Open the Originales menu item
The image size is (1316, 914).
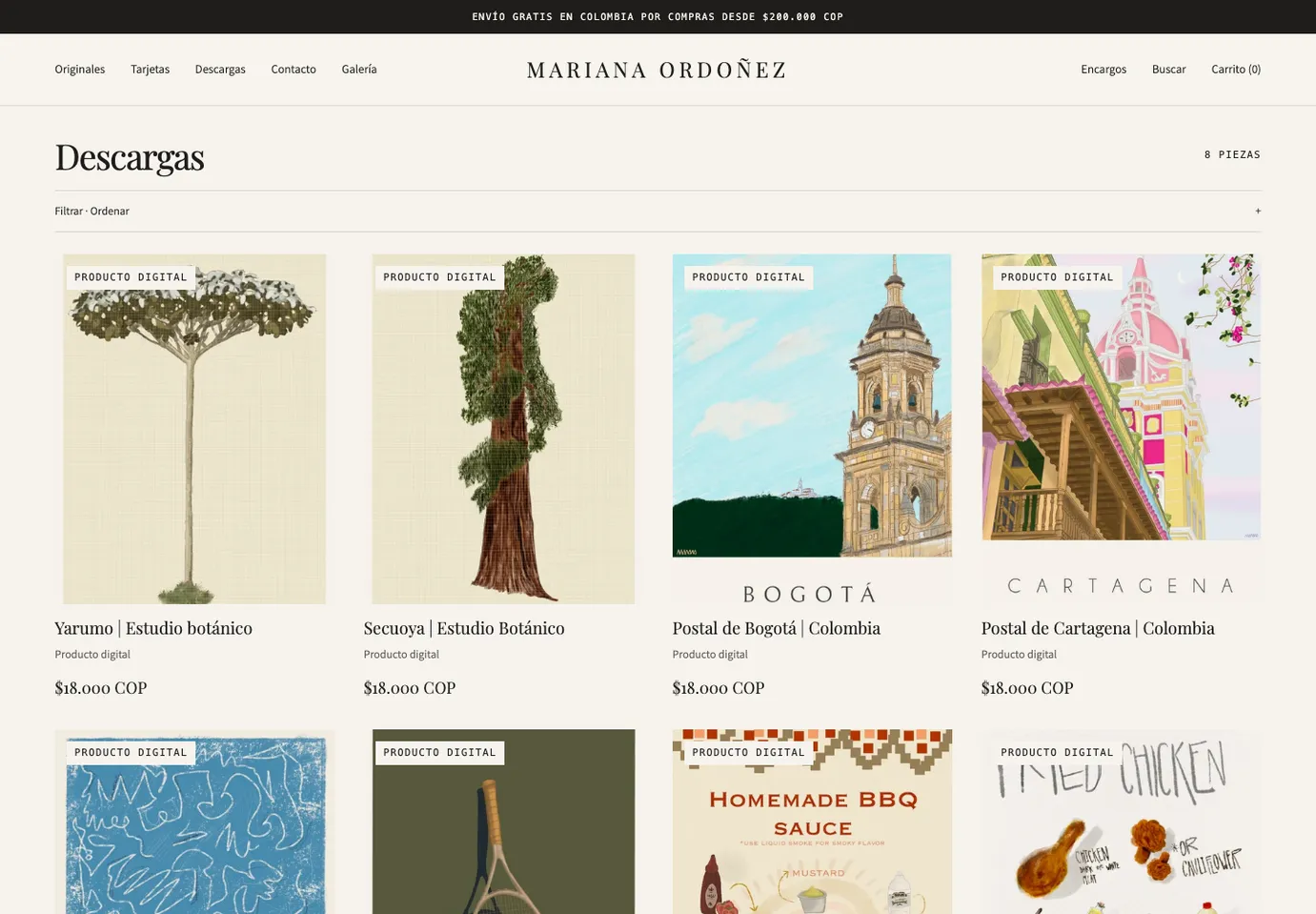point(80,70)
